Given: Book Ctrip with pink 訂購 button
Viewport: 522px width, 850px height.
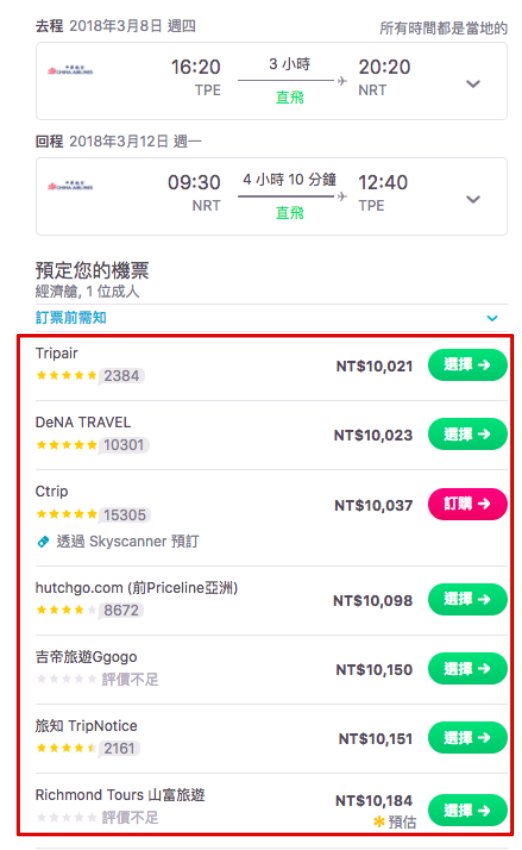Looking at the screenshot, I should (467, 504).
